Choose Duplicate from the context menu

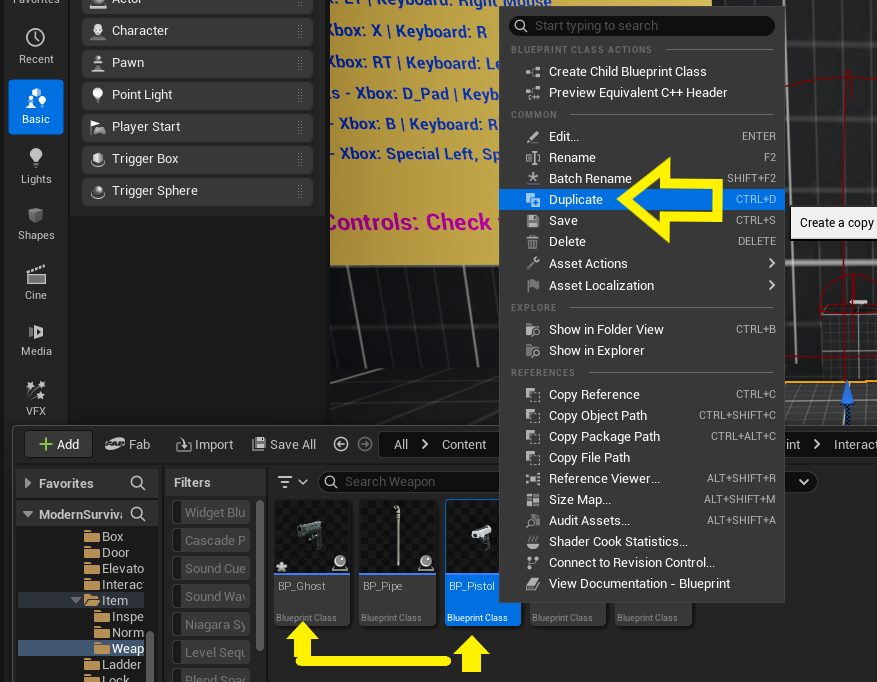[x=576, y=200]
